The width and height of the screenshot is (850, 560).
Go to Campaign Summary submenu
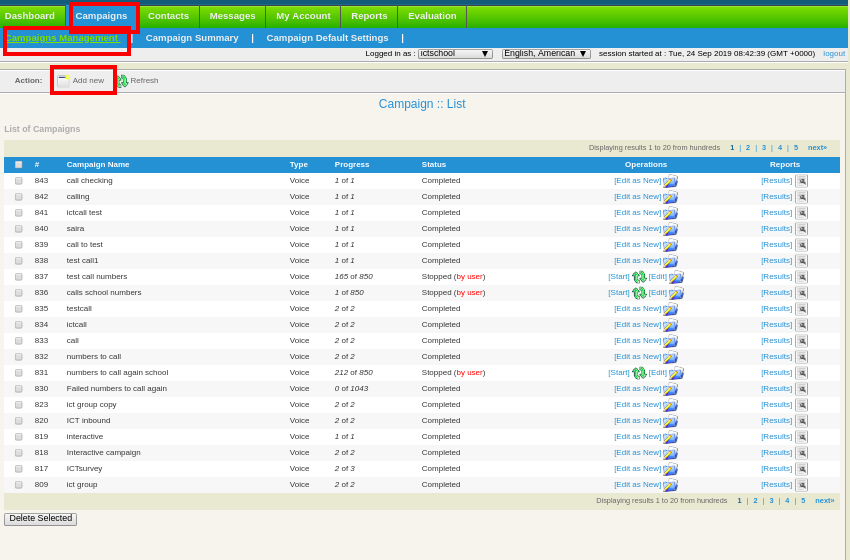pos(192,38)
